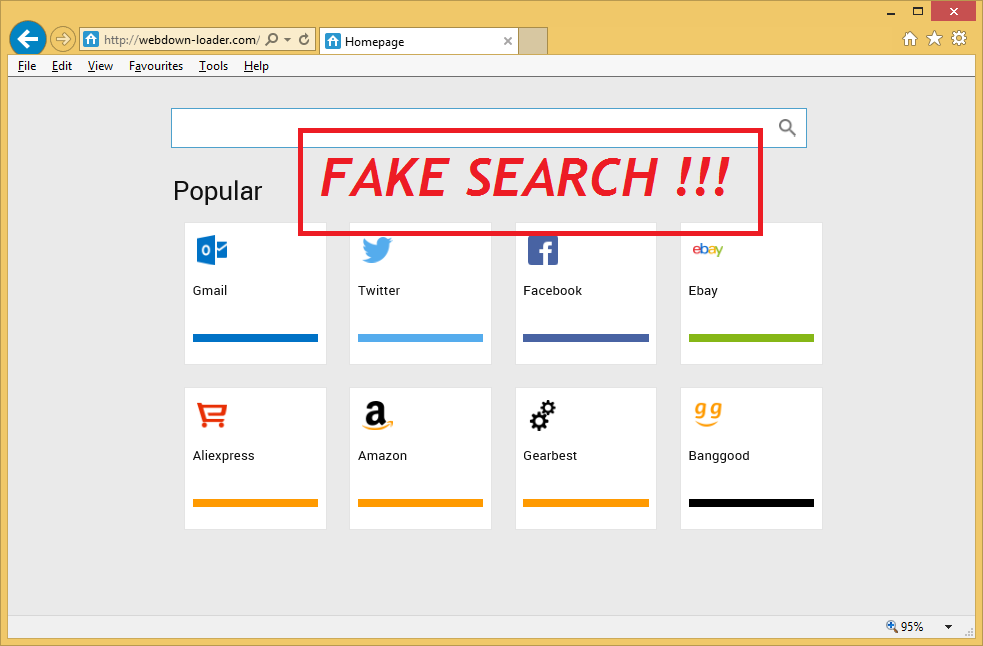This screenshot has height=646, width=983.
Task: Click the Facebook logo icon
Action: [543, 250]
